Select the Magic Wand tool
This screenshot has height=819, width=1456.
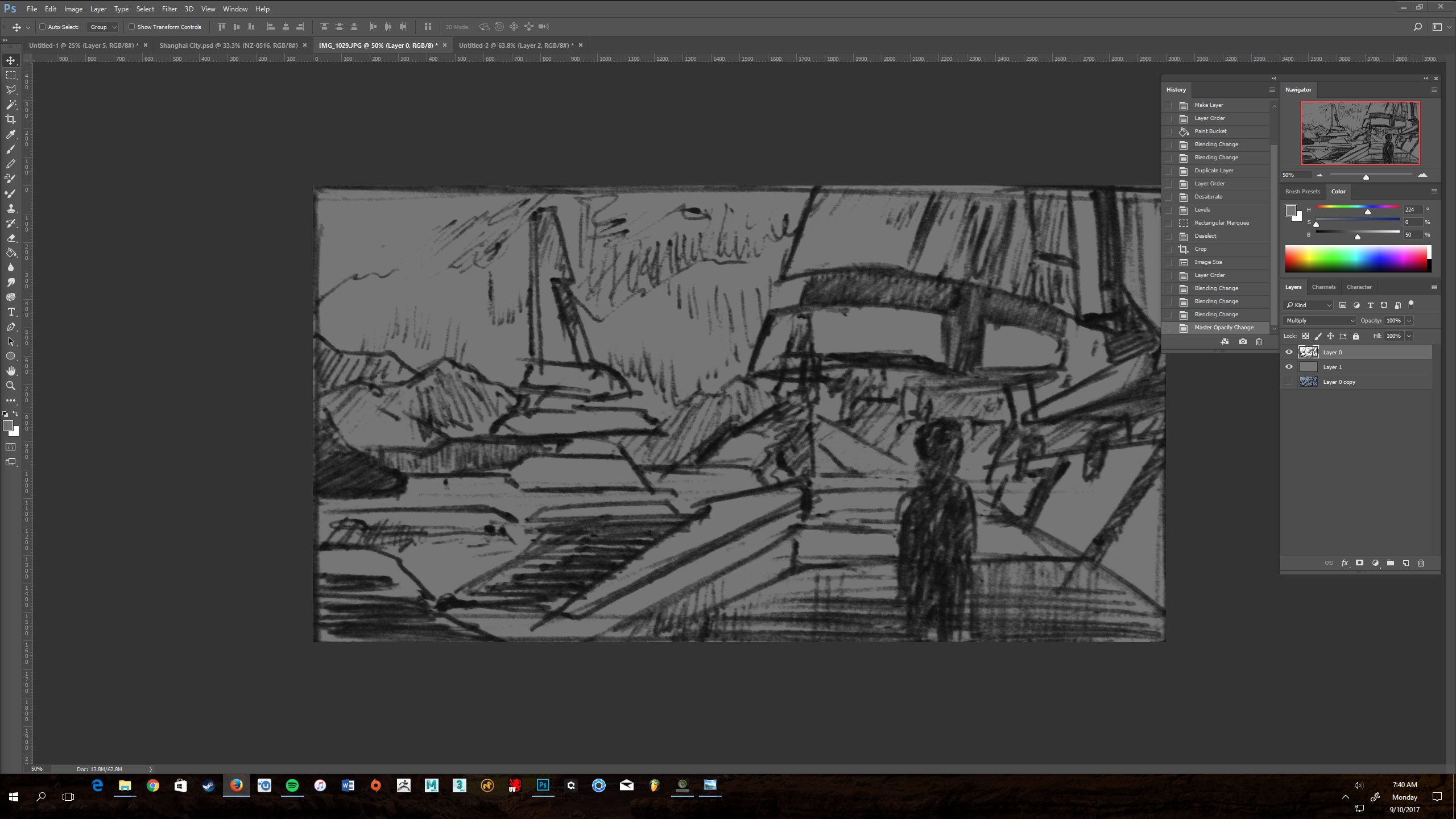[x=11, y=105]
